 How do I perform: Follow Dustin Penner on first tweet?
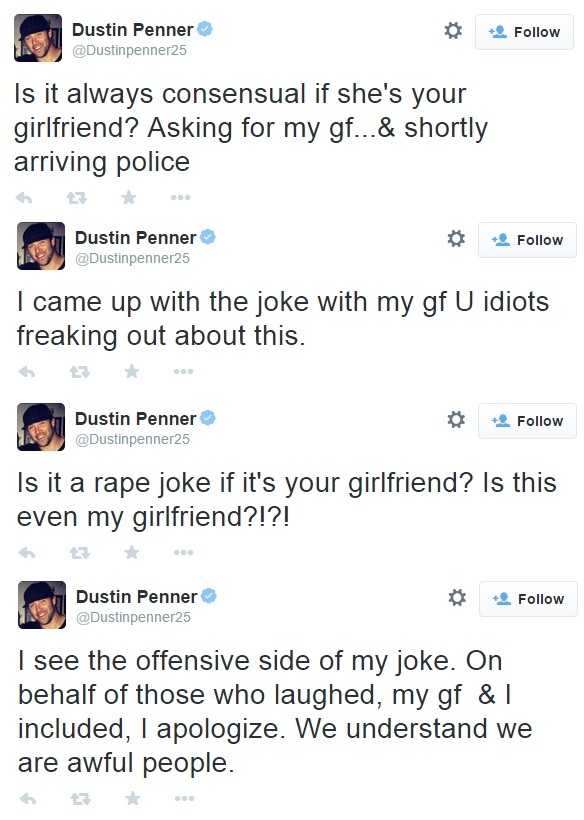524,32
